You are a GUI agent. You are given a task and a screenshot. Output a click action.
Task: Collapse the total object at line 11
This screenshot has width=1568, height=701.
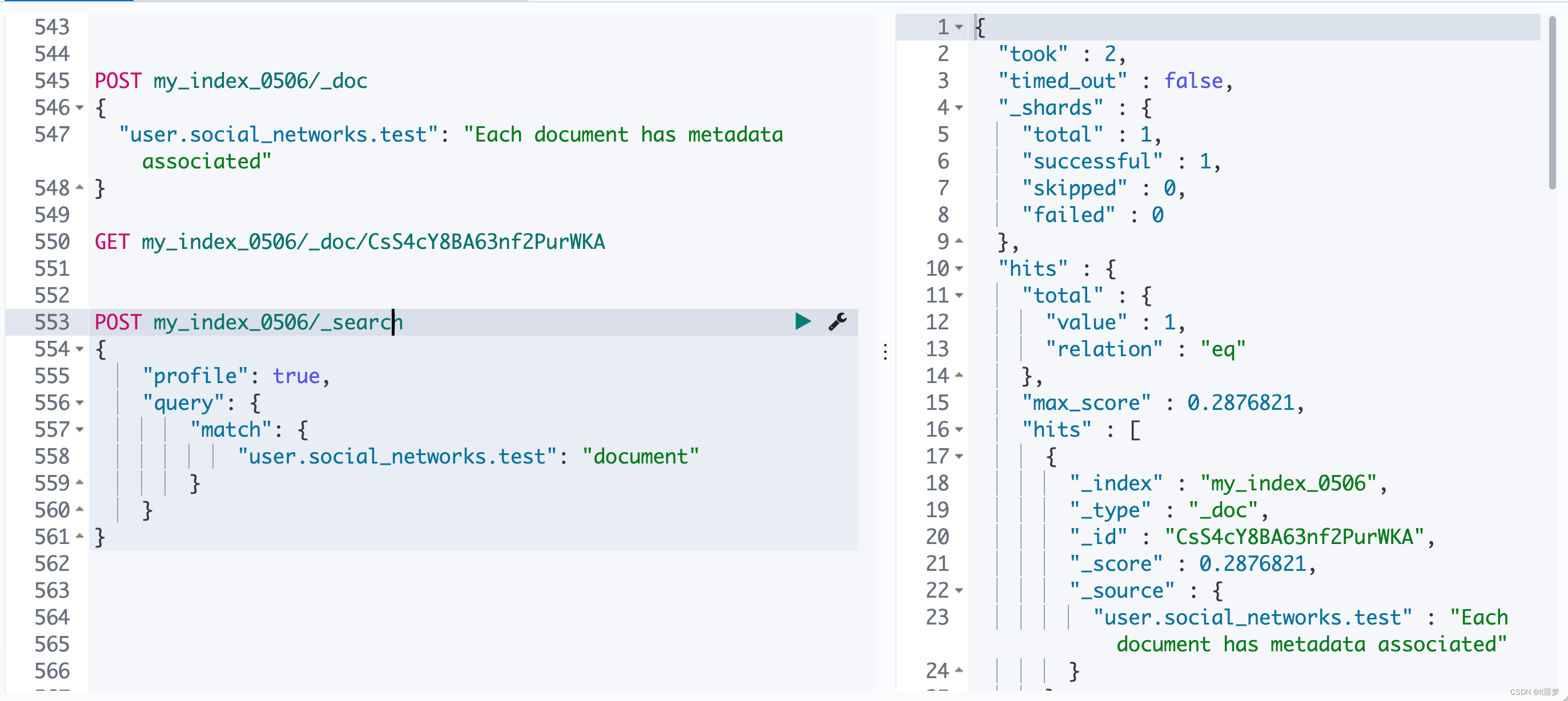click(959, 295)
